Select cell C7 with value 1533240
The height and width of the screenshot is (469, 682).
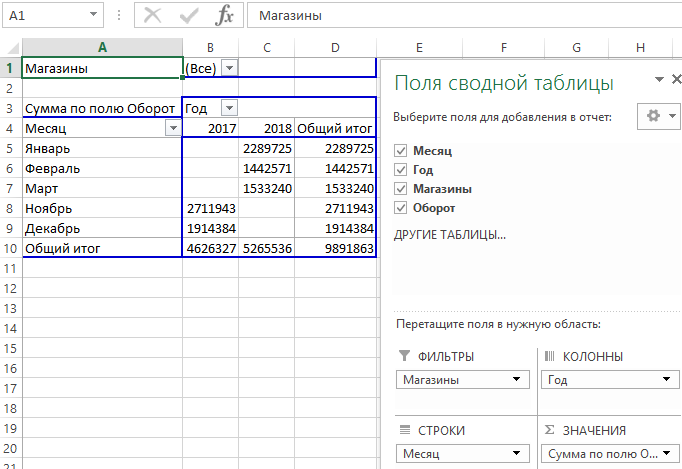tap(267, 188)
